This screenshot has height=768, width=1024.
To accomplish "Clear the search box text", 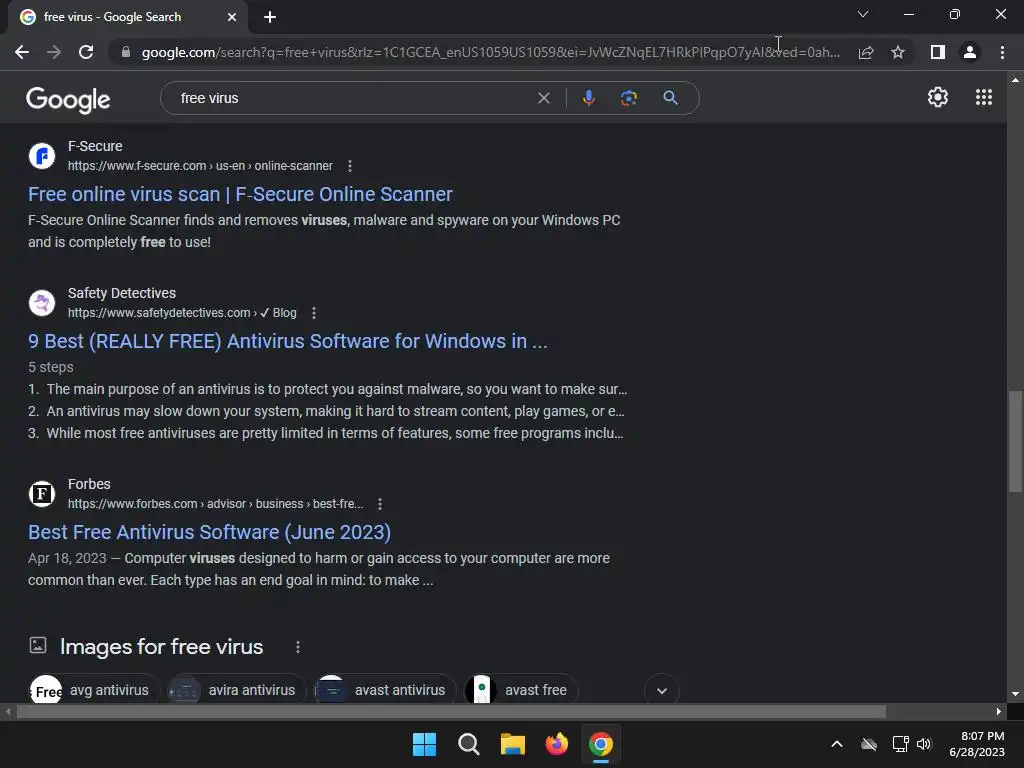I will 543,98.
